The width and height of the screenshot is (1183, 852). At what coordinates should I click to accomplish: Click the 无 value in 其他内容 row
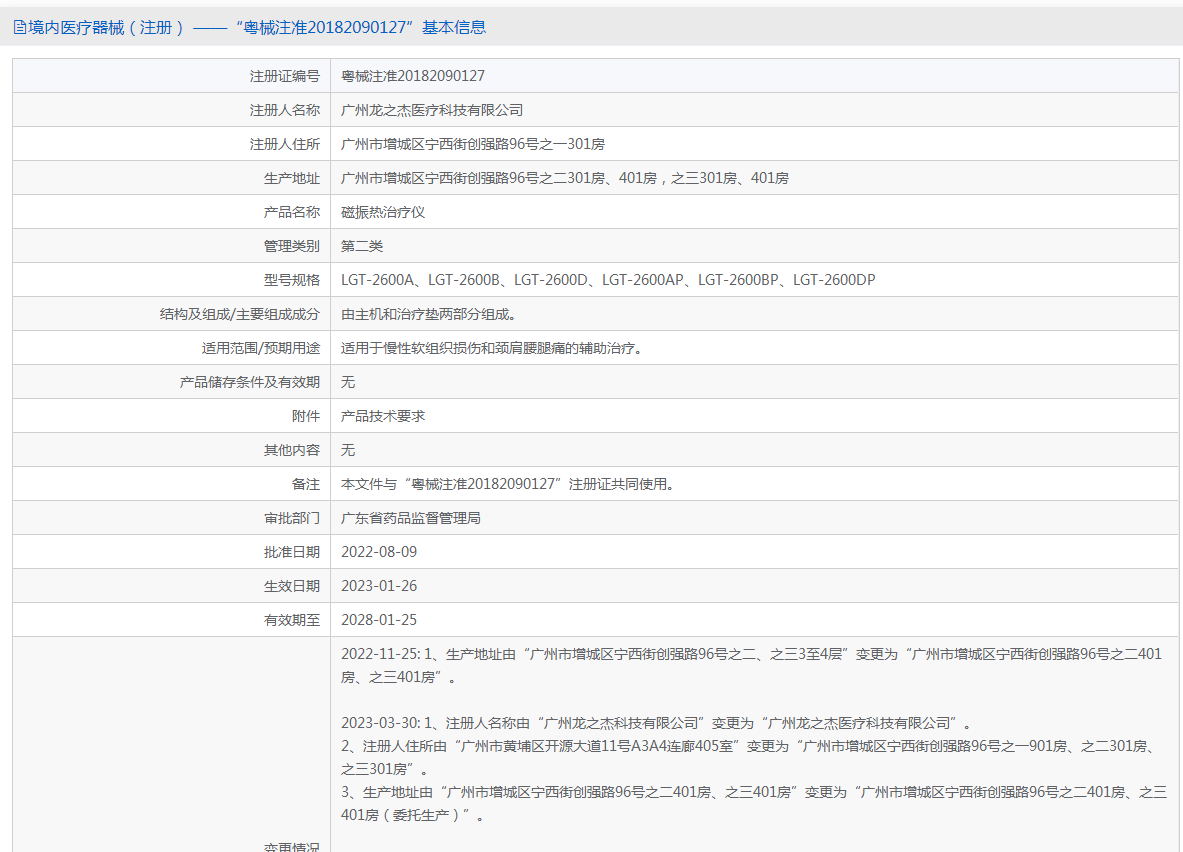click(348, 450)
